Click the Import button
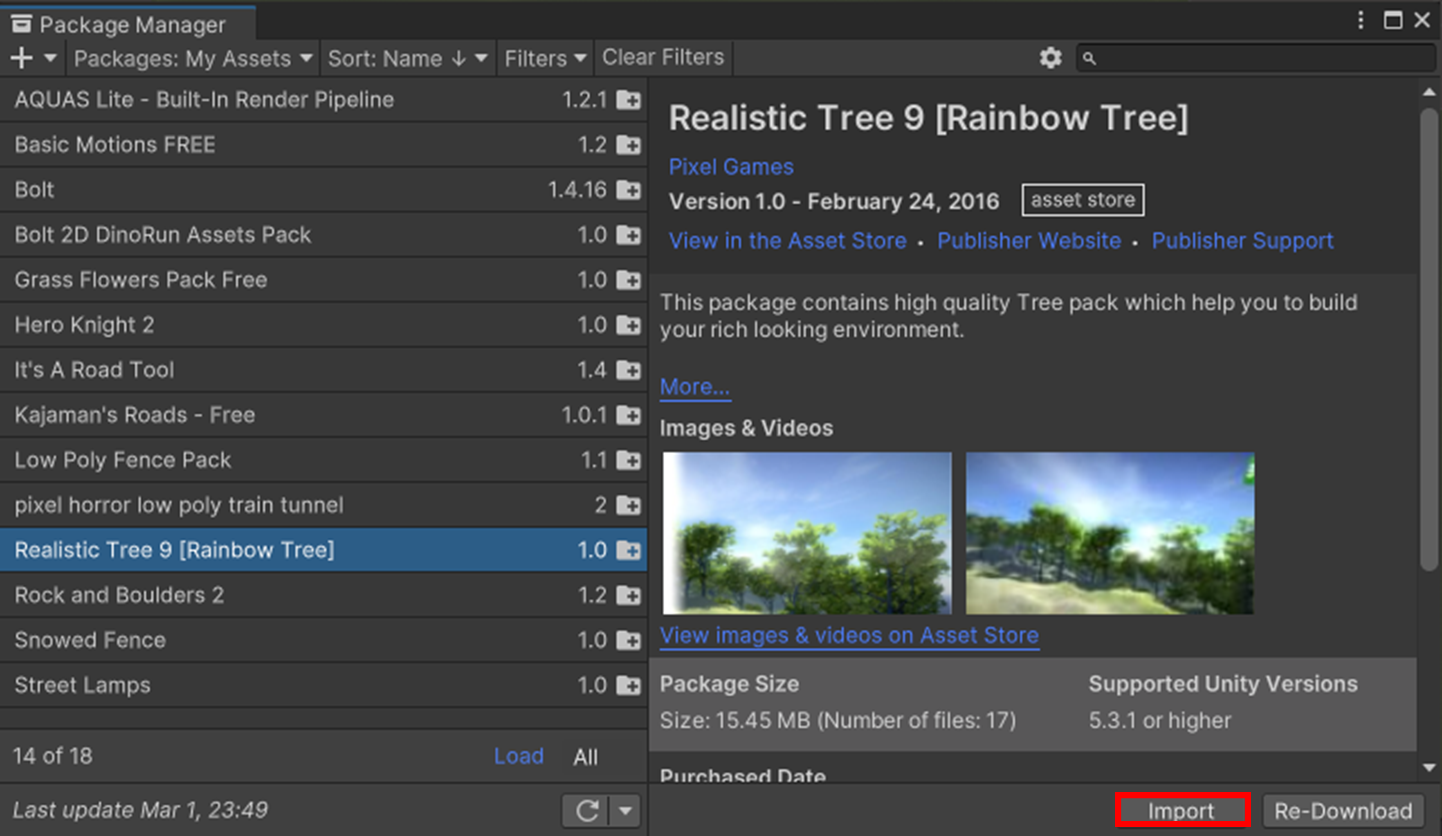The height and width of the screenshot is (836, 1442). (1182, 811)
